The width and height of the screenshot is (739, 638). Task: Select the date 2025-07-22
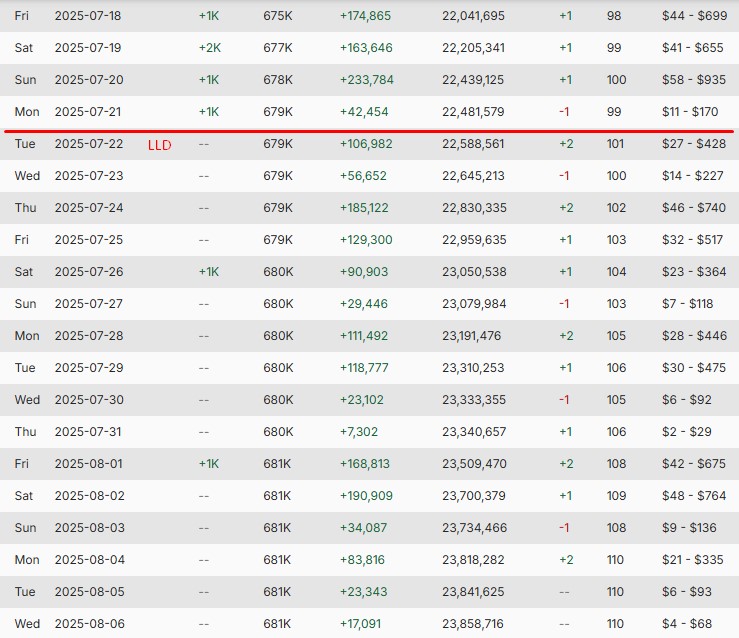click(89, 144)
